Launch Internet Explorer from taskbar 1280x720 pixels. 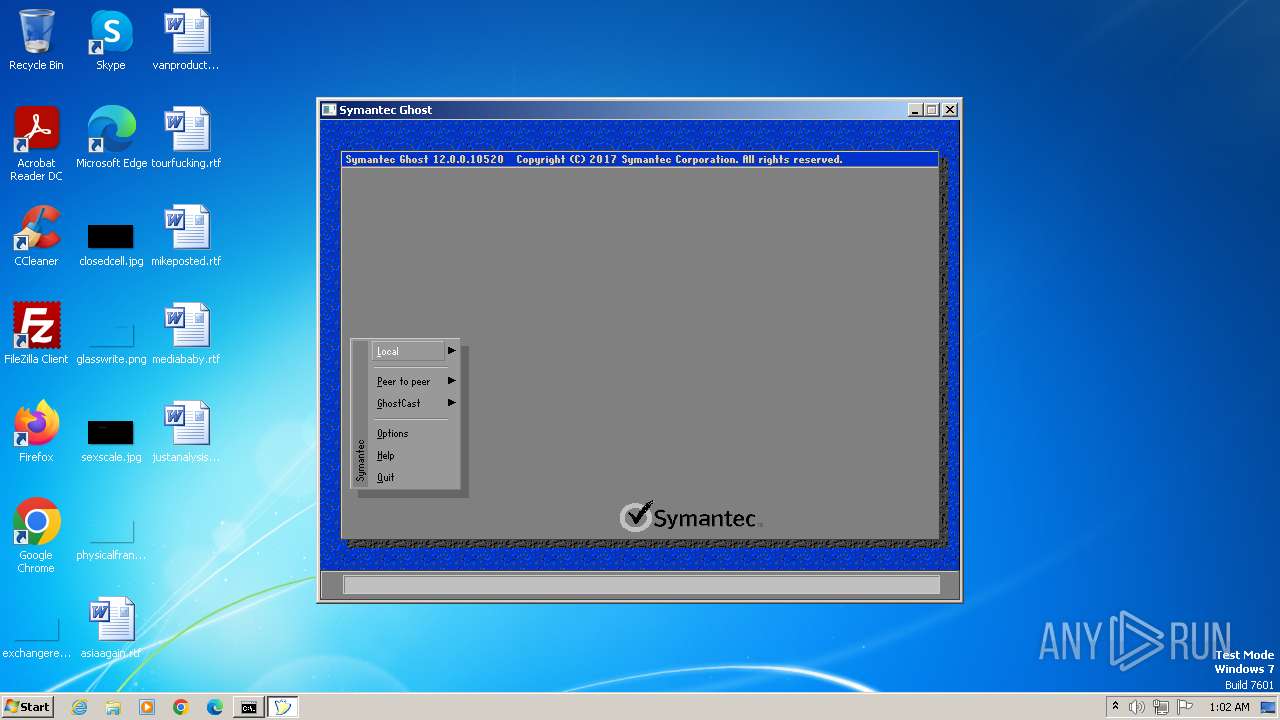[x=79, y=707]
